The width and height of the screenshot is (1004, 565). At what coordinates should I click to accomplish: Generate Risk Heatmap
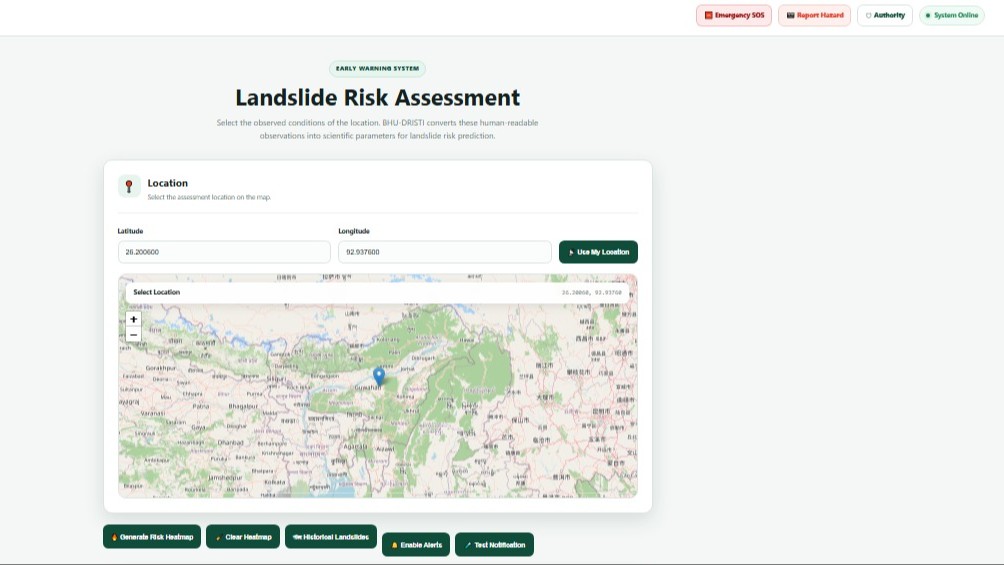point(152,537)
